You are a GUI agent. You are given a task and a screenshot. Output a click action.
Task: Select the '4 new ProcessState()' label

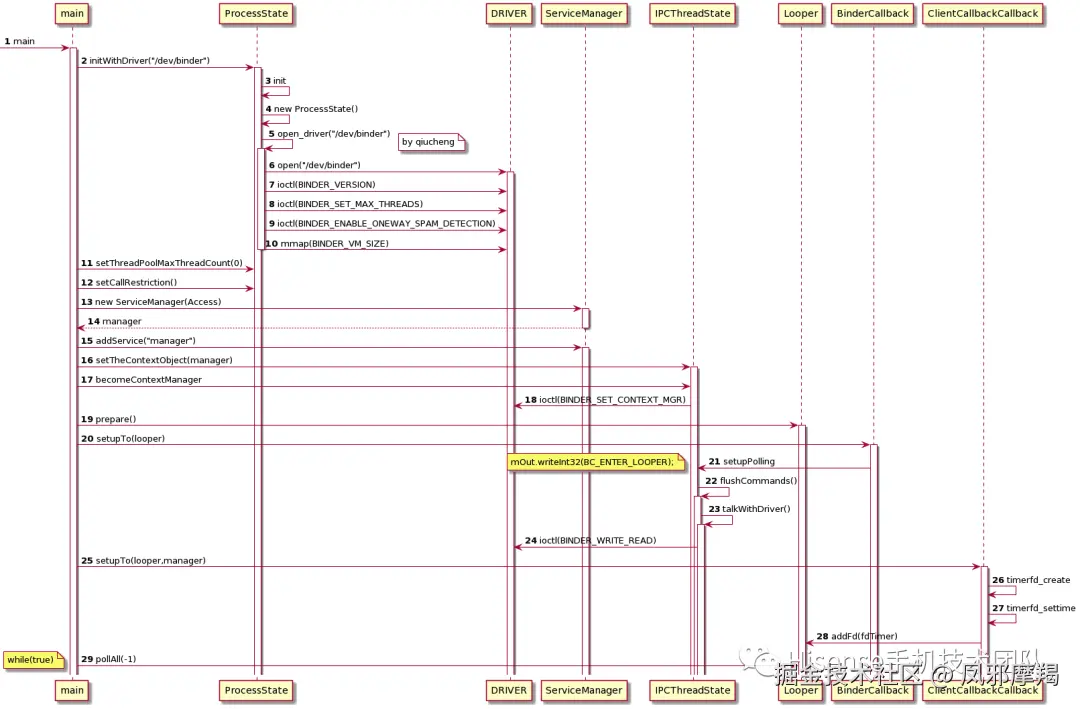[311, 109]
